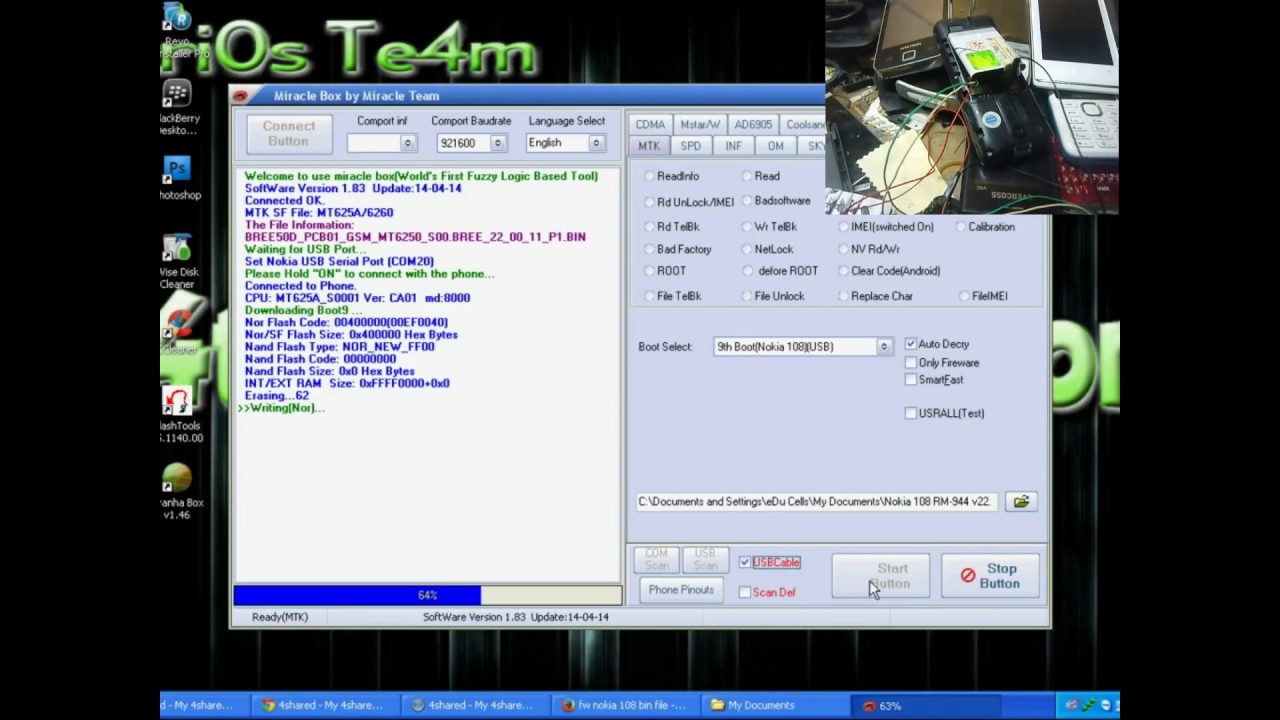Expand the Boot Select 9th Boot dropdown
This screenshot has width=1280, height=720.
[883, 347]
